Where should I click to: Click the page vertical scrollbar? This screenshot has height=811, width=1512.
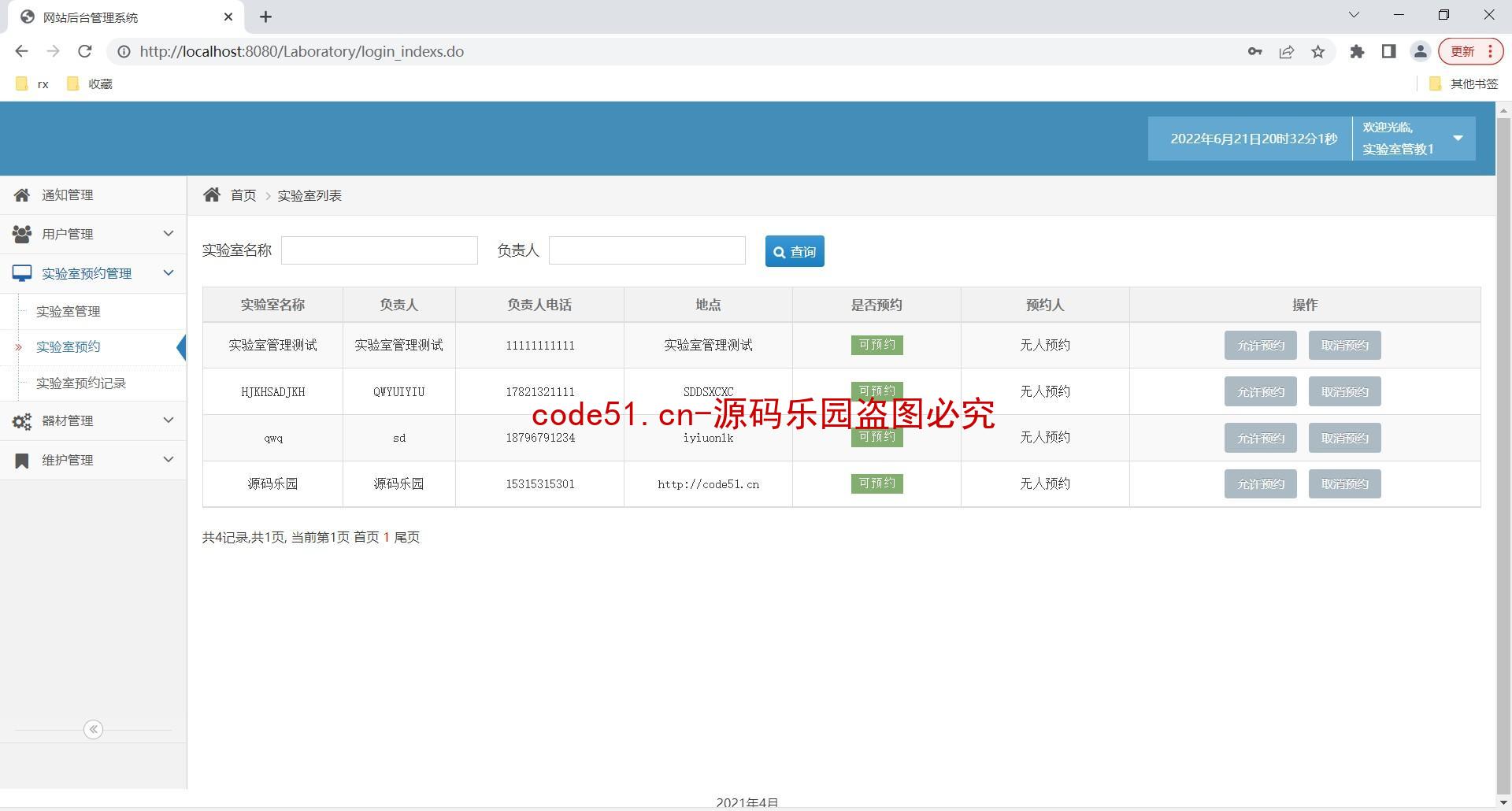tap(1503, 455)
